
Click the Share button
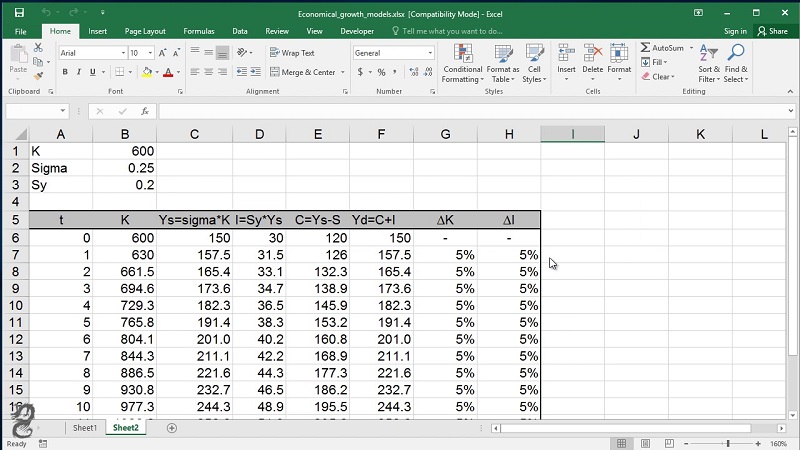click(772, 31)
